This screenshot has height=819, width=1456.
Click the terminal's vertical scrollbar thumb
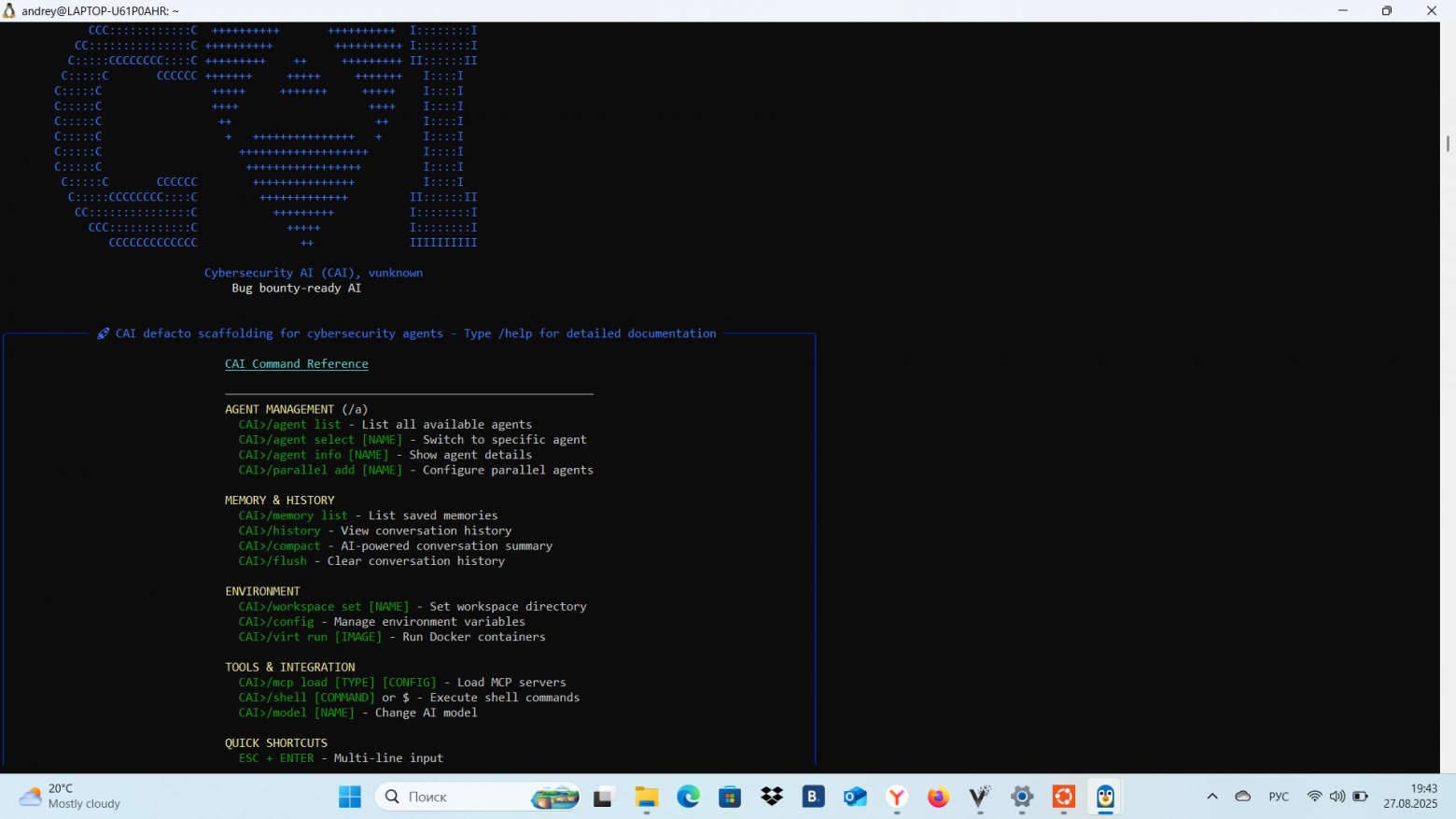(x=1448, y=144)
